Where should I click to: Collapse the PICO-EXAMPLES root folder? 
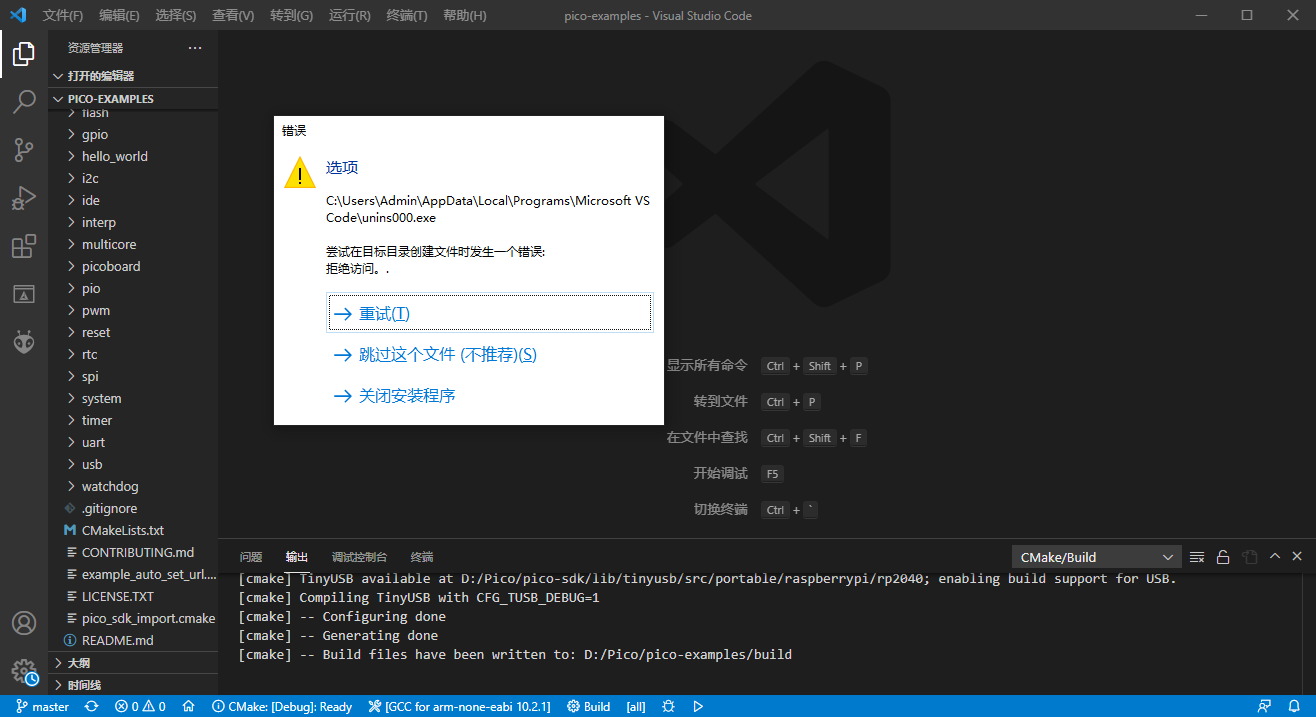[133, 99]
